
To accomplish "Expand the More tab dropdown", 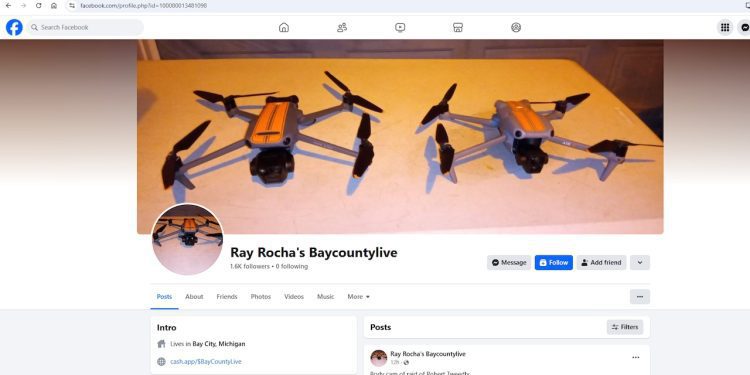I will [359, 297].
